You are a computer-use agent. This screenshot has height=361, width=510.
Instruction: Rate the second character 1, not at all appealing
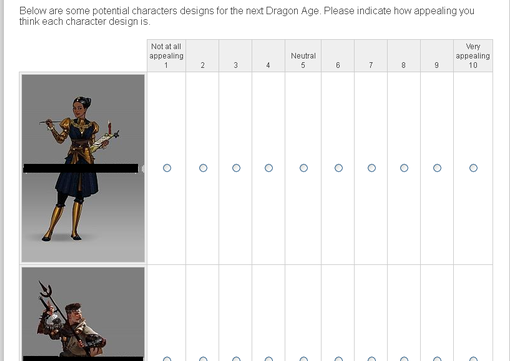167,359
